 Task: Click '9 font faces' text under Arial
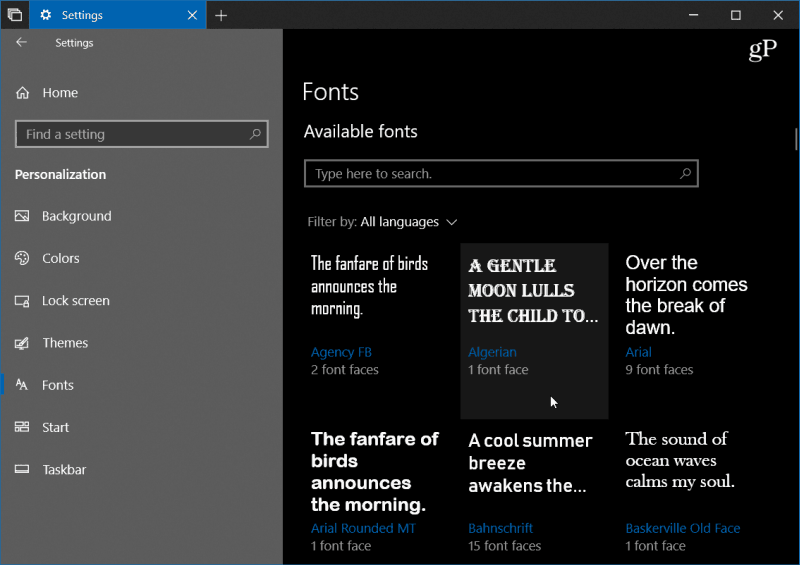point(659,370)
